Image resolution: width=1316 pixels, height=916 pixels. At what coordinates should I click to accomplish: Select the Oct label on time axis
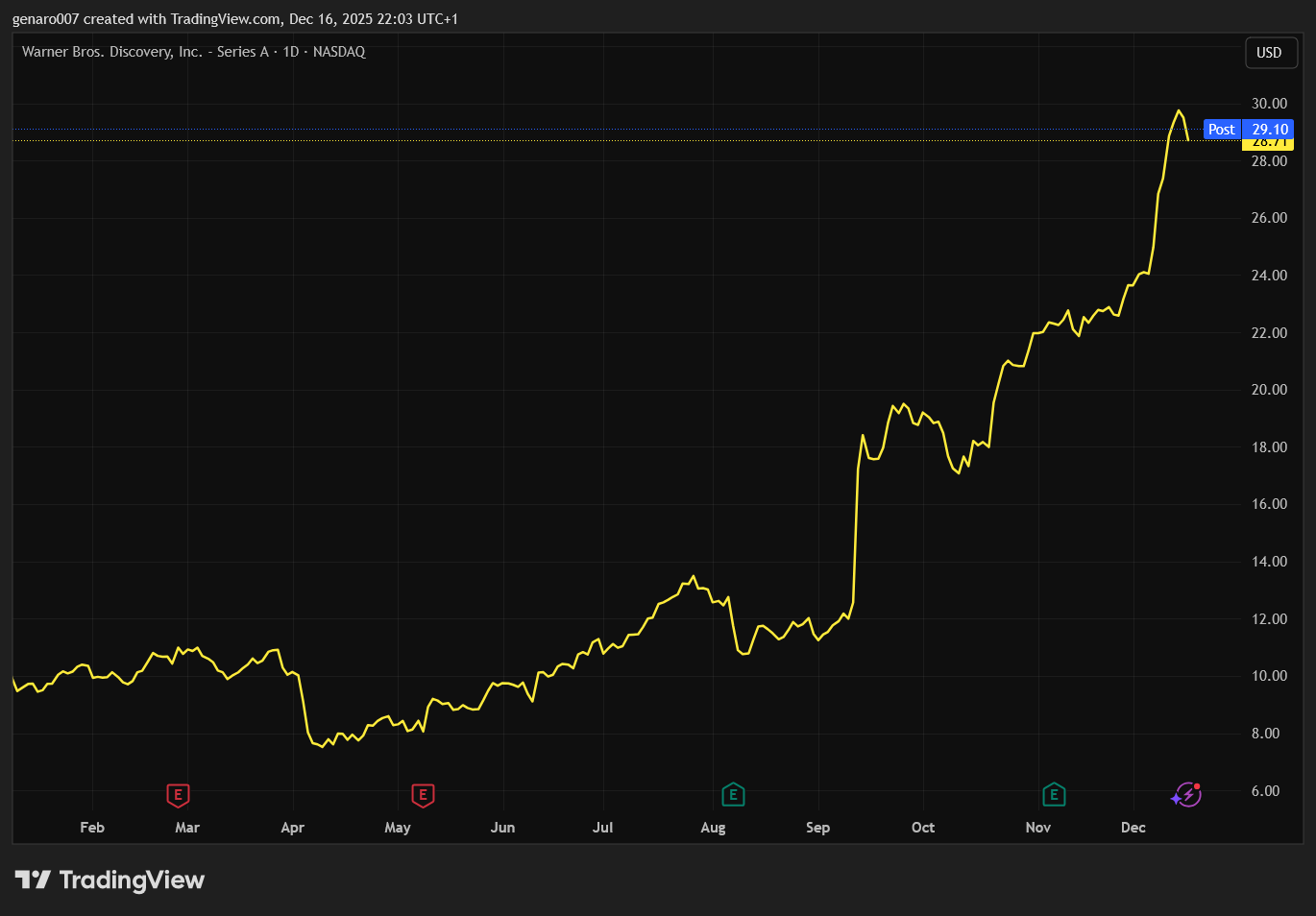(x=923, y=828)
